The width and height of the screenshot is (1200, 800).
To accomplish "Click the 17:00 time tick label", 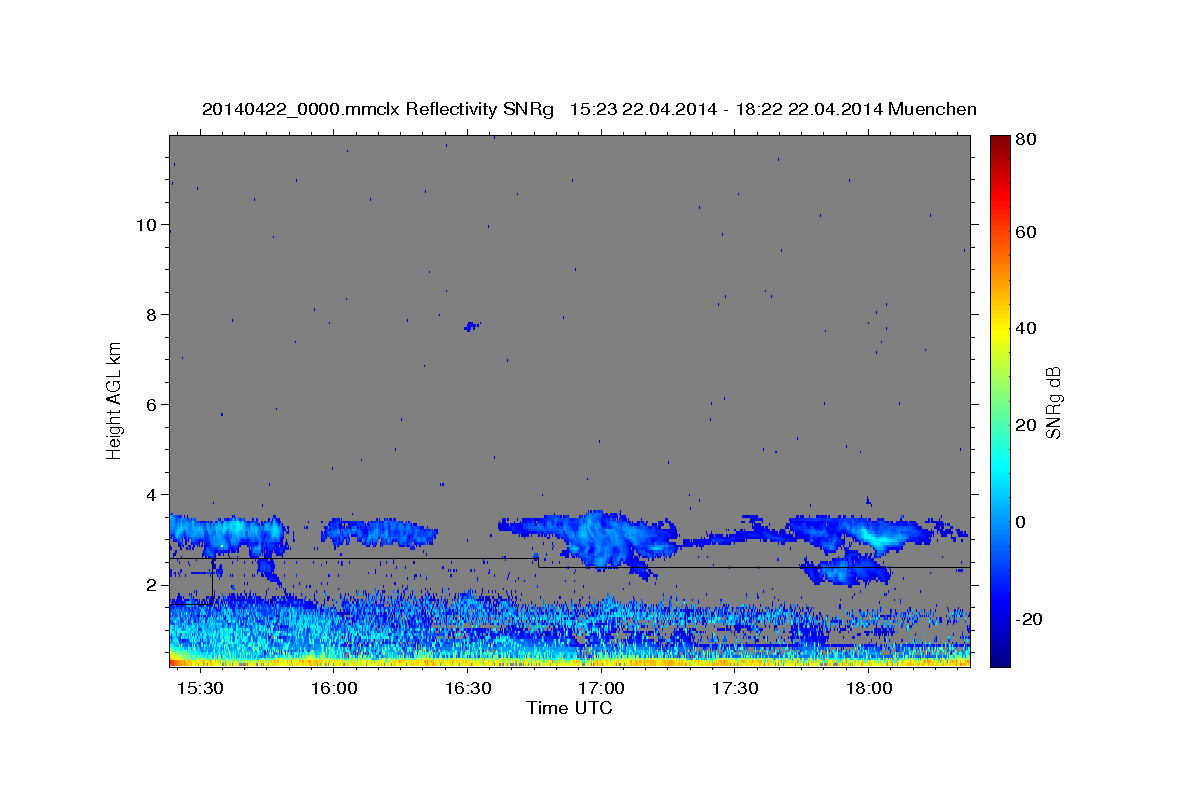I will click(602, 689).
